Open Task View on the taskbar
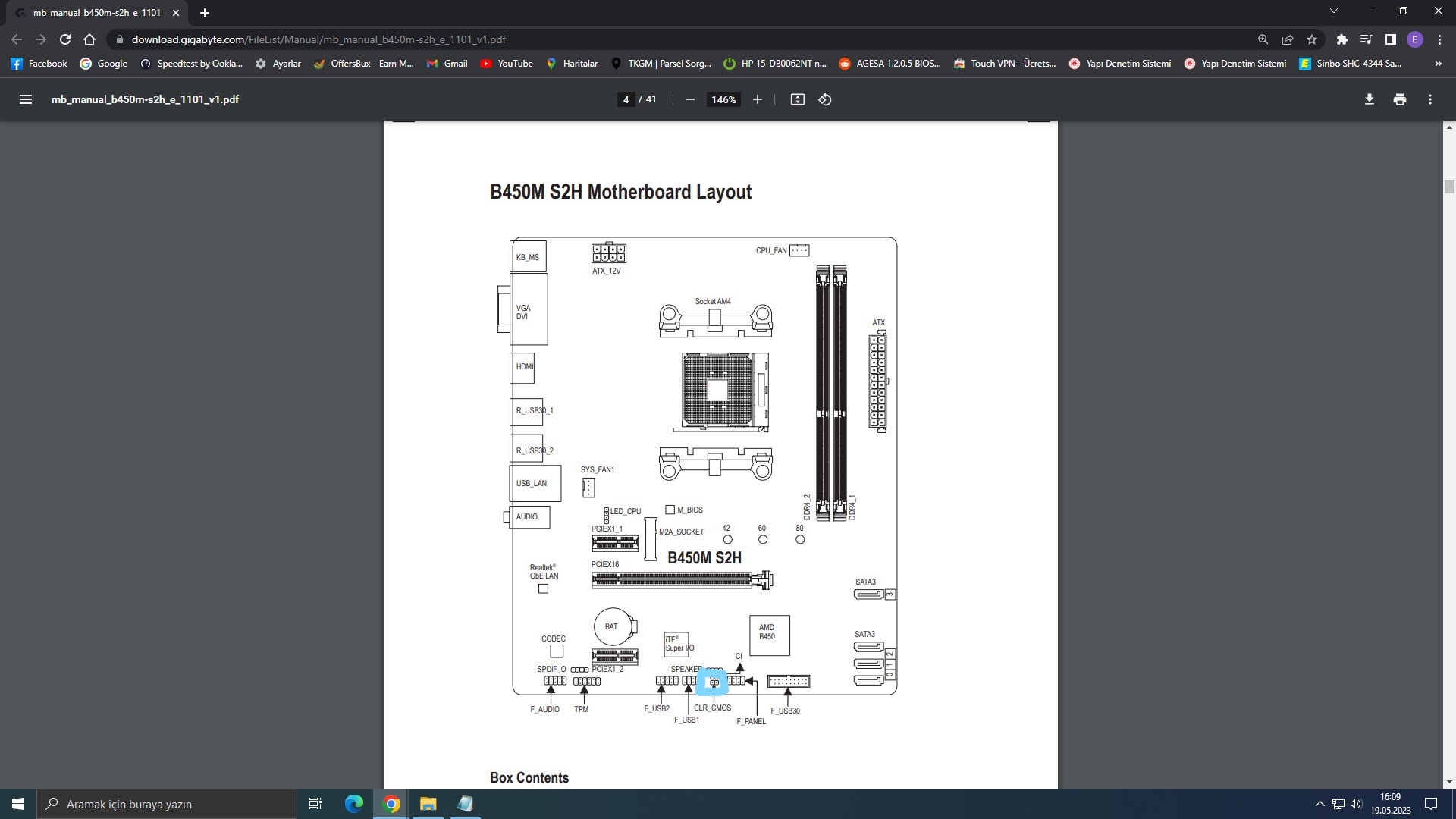The height and width of the screenshot is (819, 1456). (x=315, y=804)
